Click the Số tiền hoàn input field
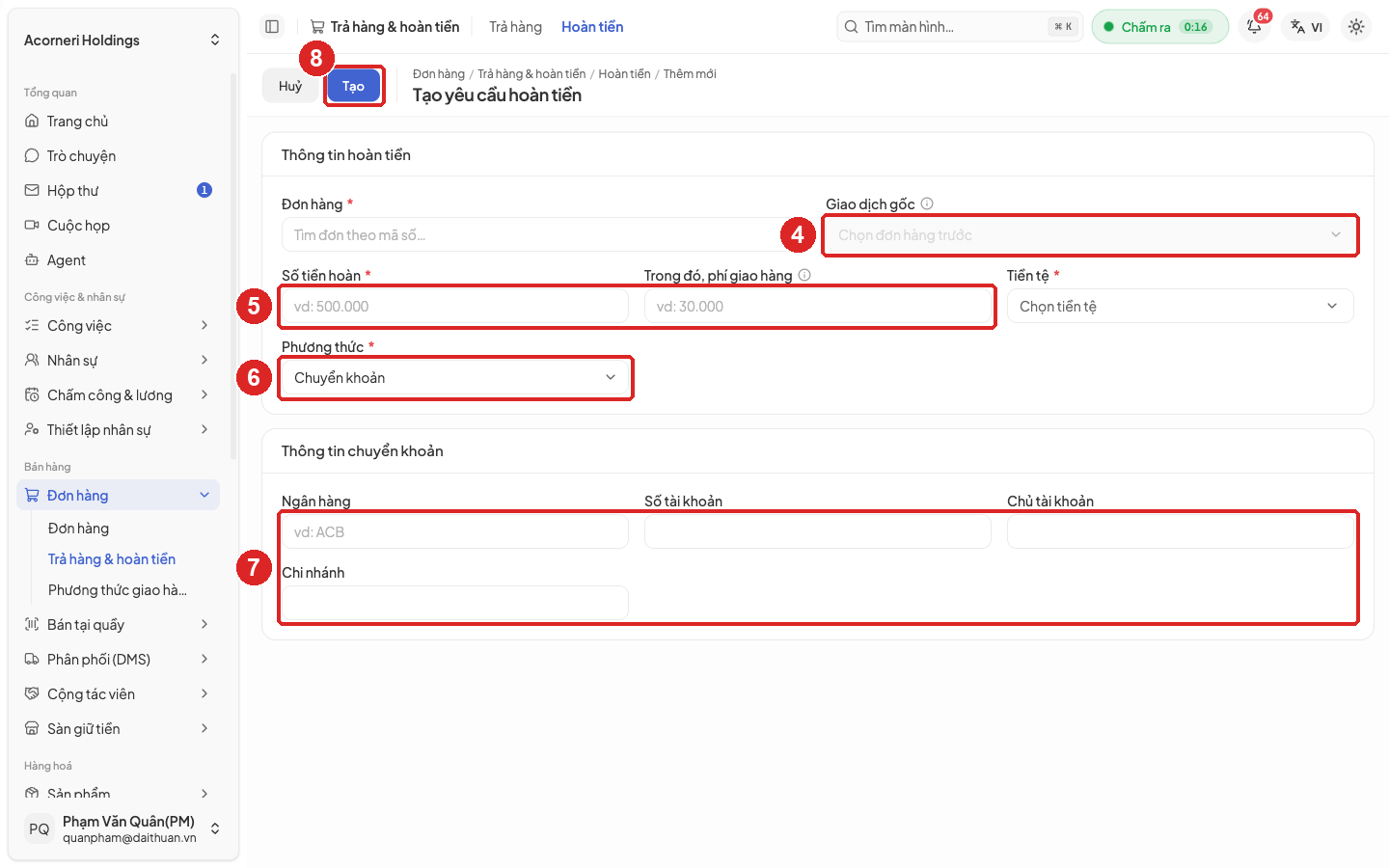The width and height of the screenshot is (1389, 868). pyautogui.click(x=455, y=307)
